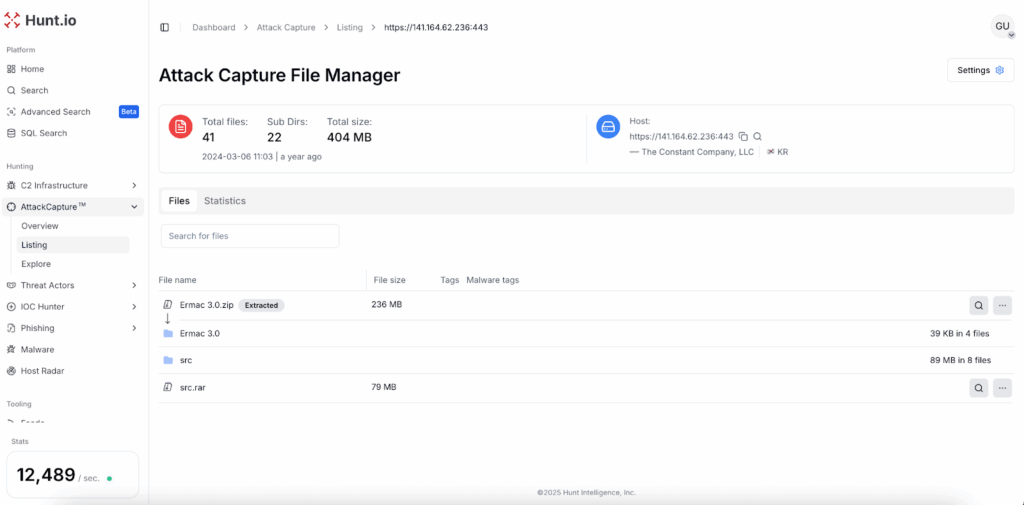Click the 12,489 per sec stats
1024x505 pixels.
tap(73, 476)
